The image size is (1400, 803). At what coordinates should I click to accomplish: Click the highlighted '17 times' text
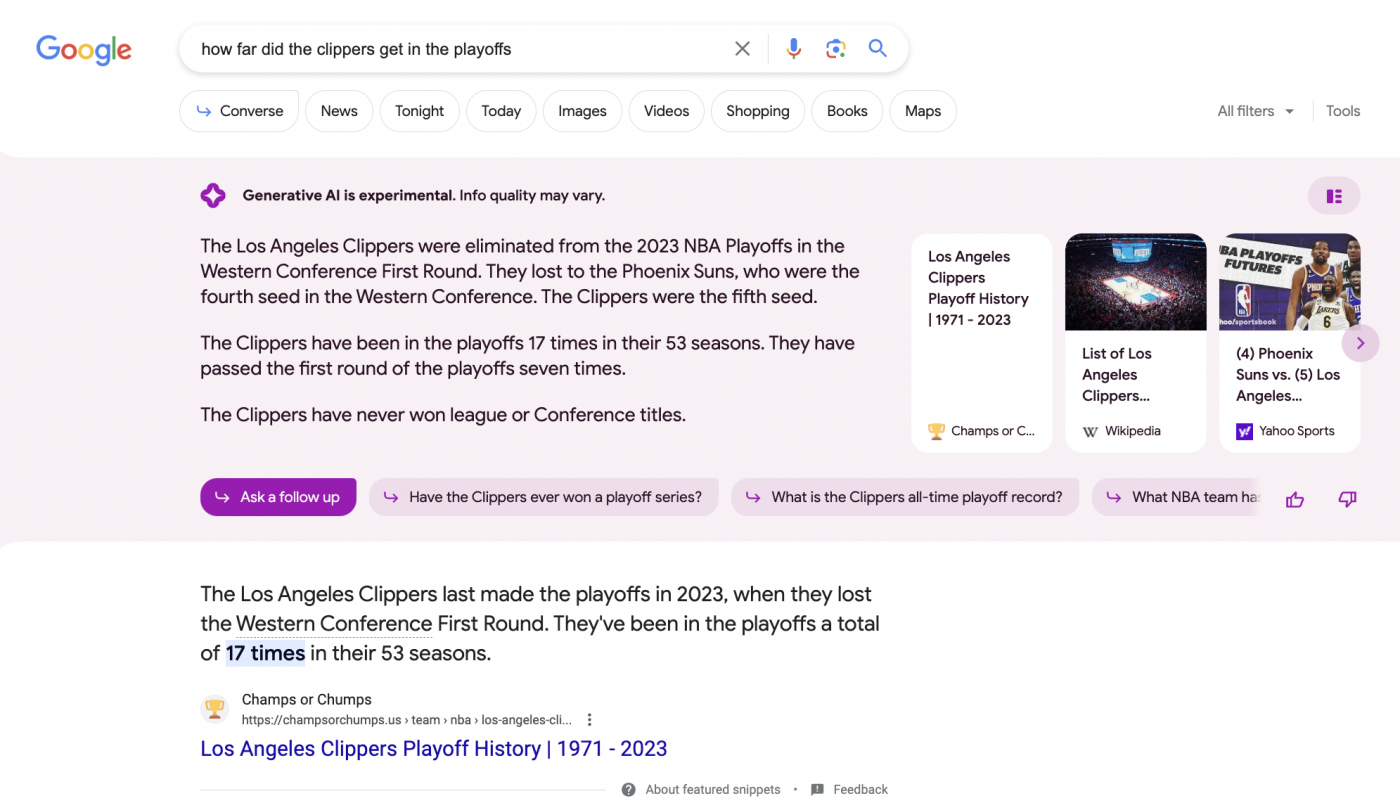click(x=265, y=654)
